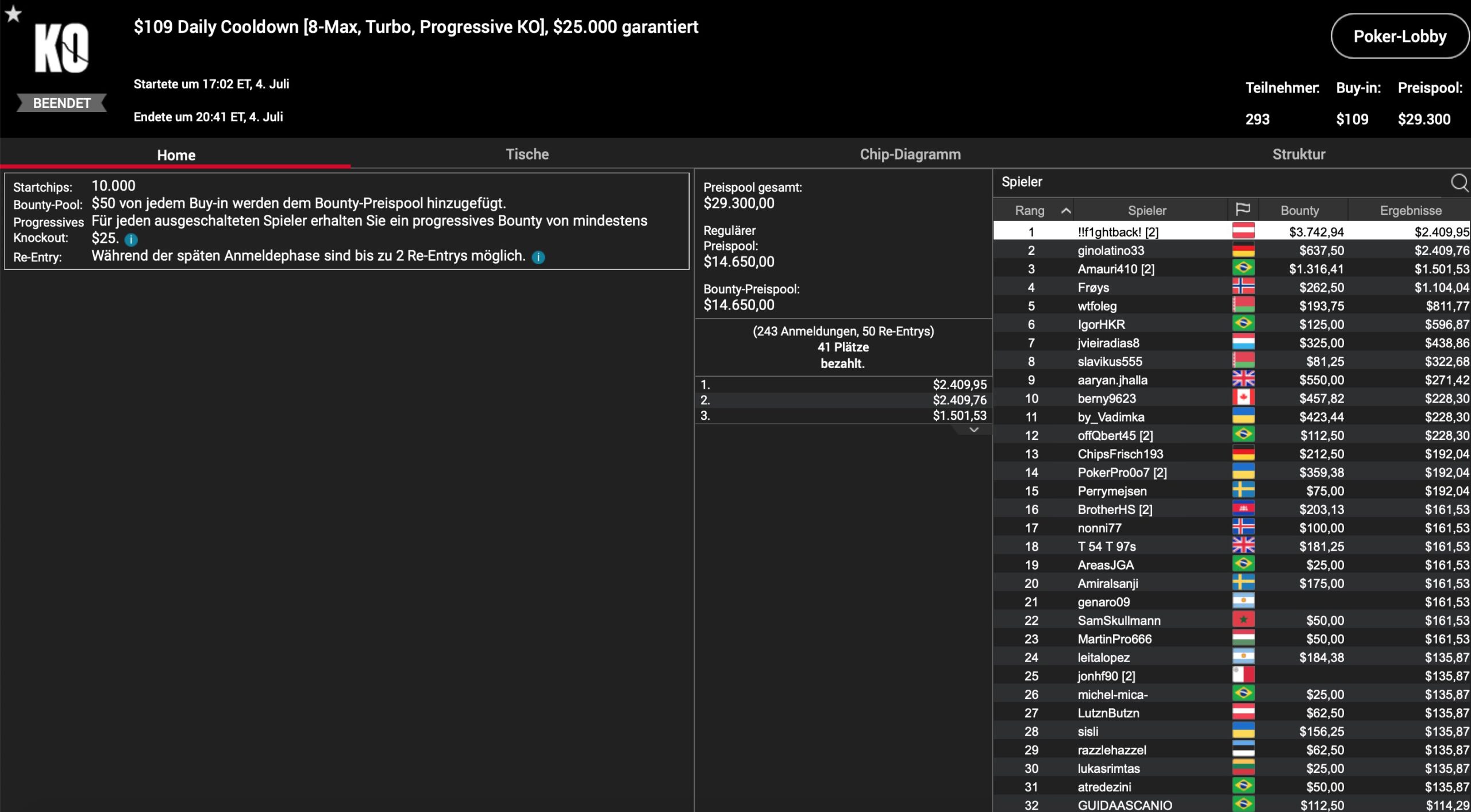Go to the Struktur tab
Viewport: 1471px width, 812px height.
pyautogui.click(x=1299, y=154)
